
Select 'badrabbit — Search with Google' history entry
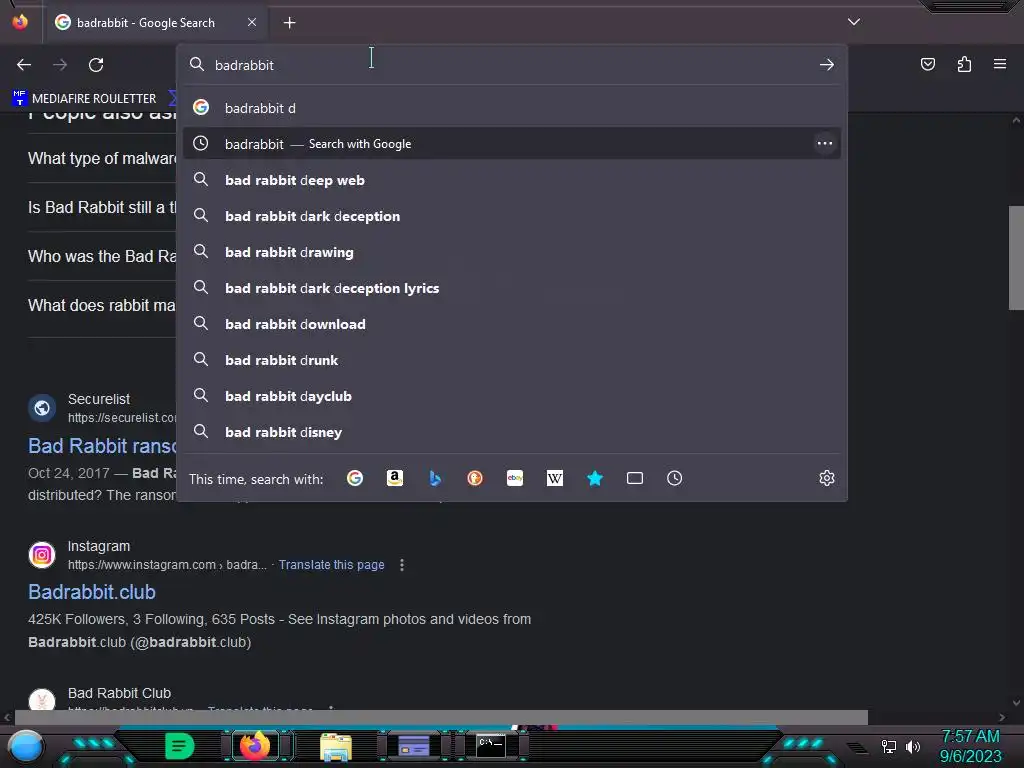pos(512,144)
